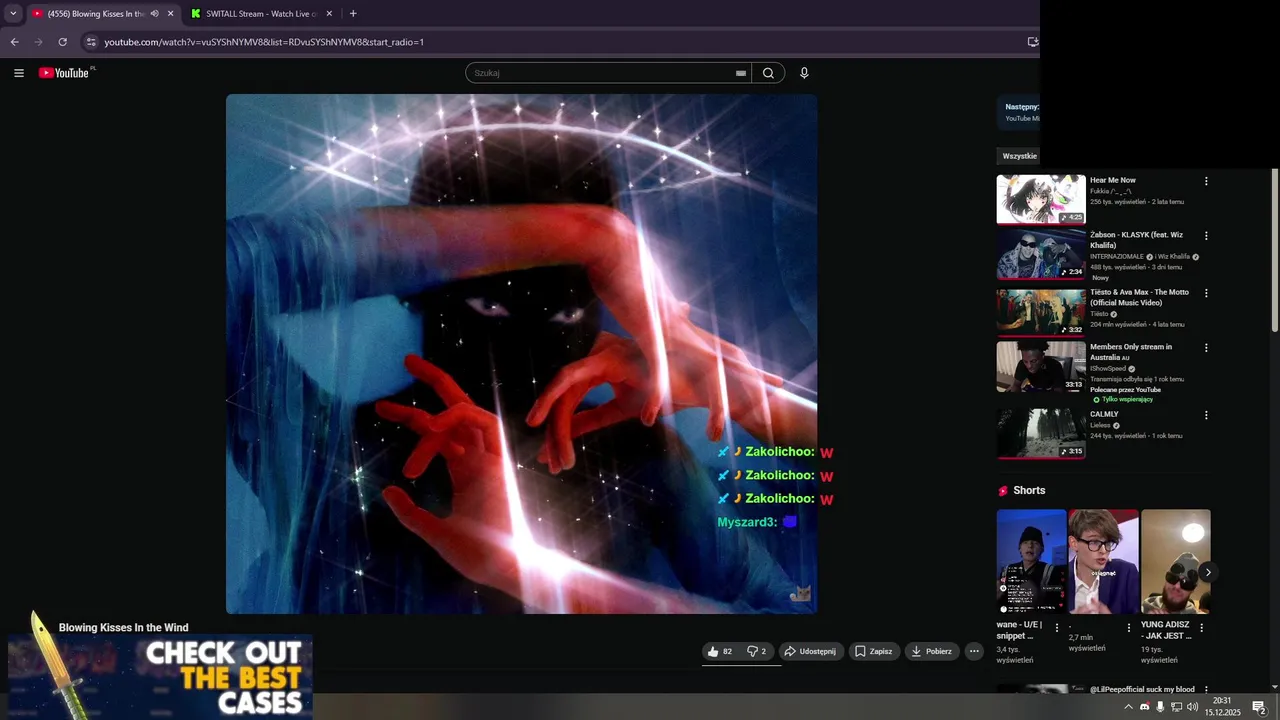Start voice search with the microphone icon
Viewport: 1280px width, 720px height.
pyautogui.click(x=804, y=73)
